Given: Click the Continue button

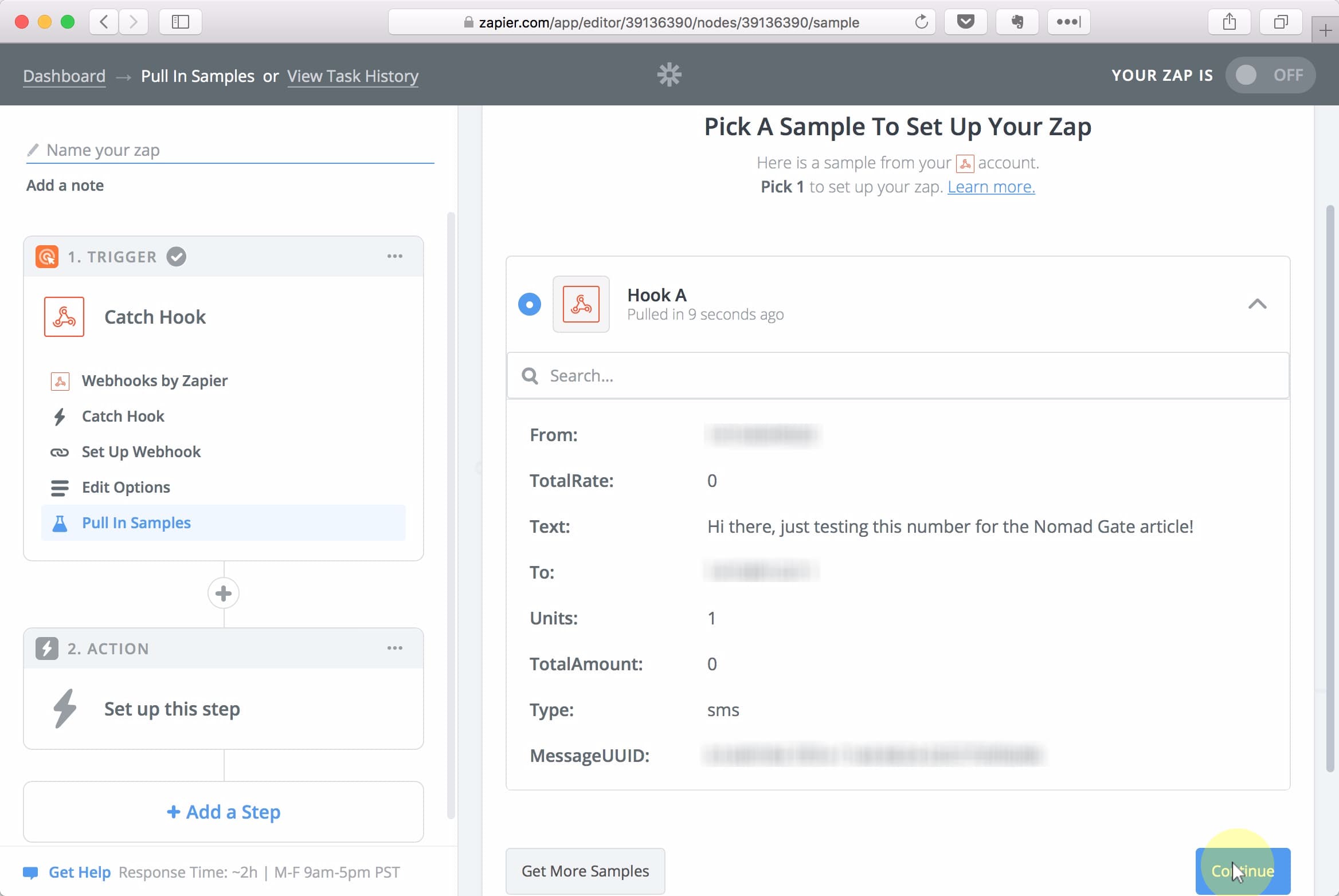Looking at the screenshot, I should (1243, 871).
